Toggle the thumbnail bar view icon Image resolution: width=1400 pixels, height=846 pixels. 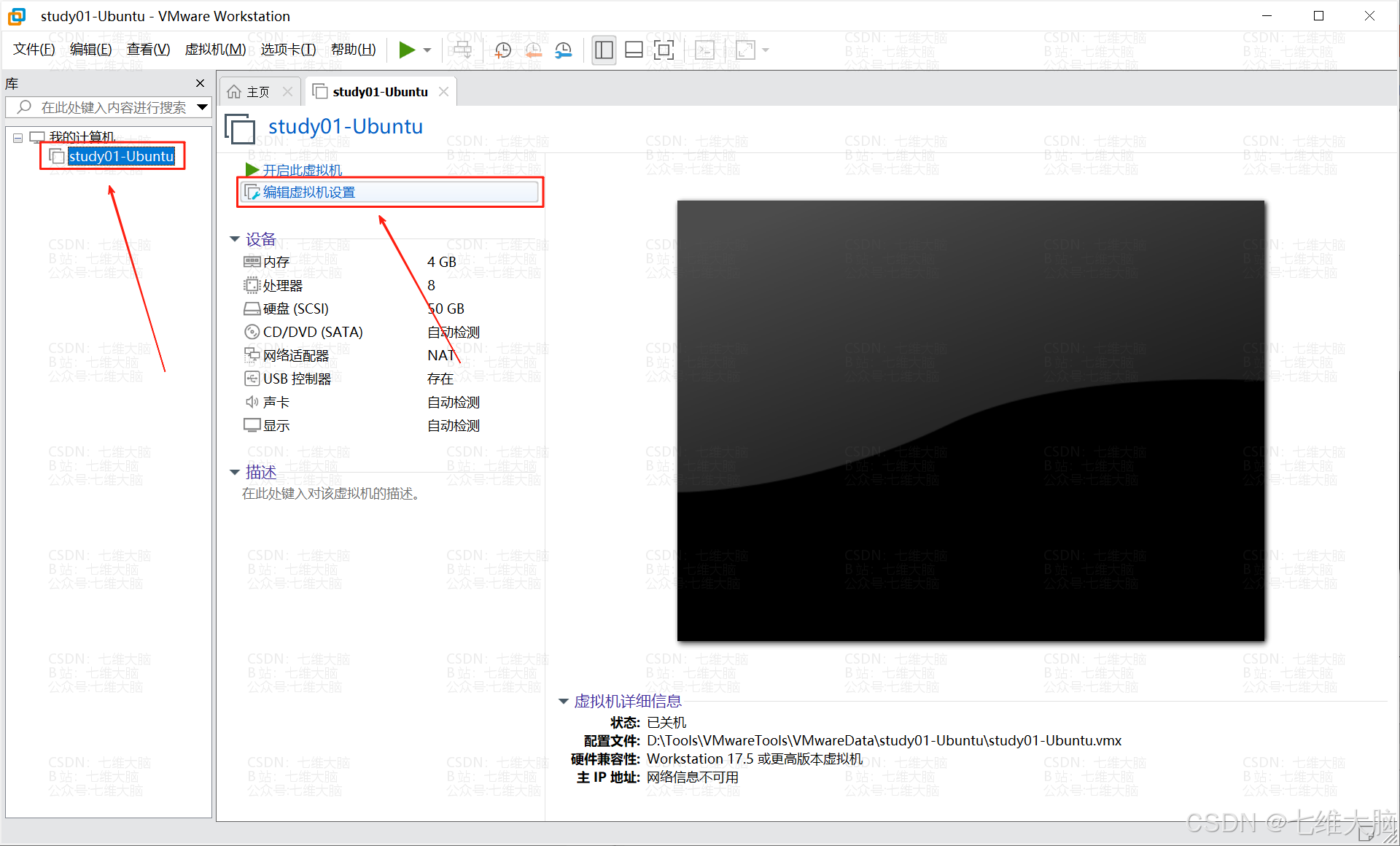click(x=634, y=50)
